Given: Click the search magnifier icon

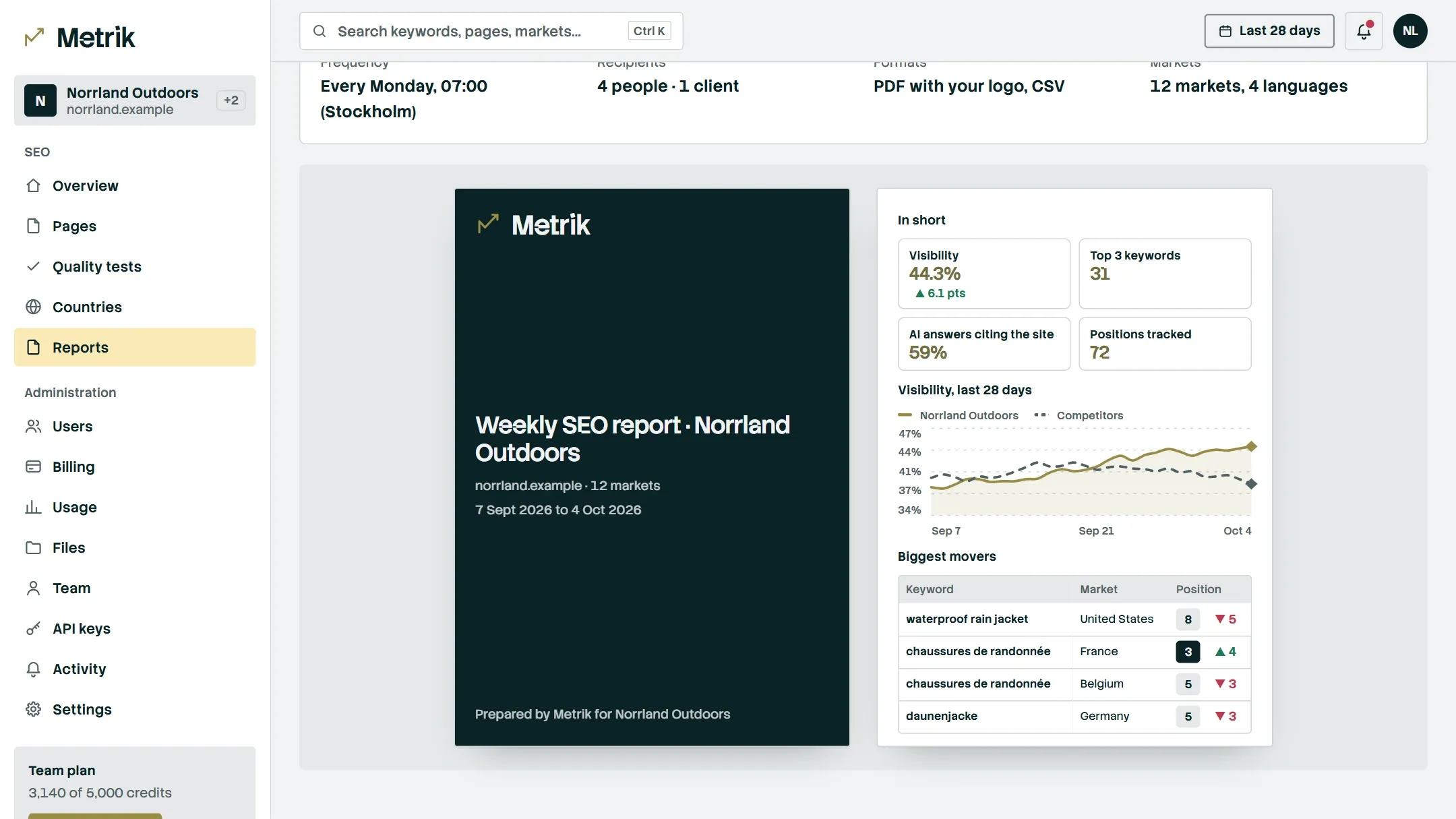Looking at the screenshot, I should pyautogui.click(x=320, y=31).
